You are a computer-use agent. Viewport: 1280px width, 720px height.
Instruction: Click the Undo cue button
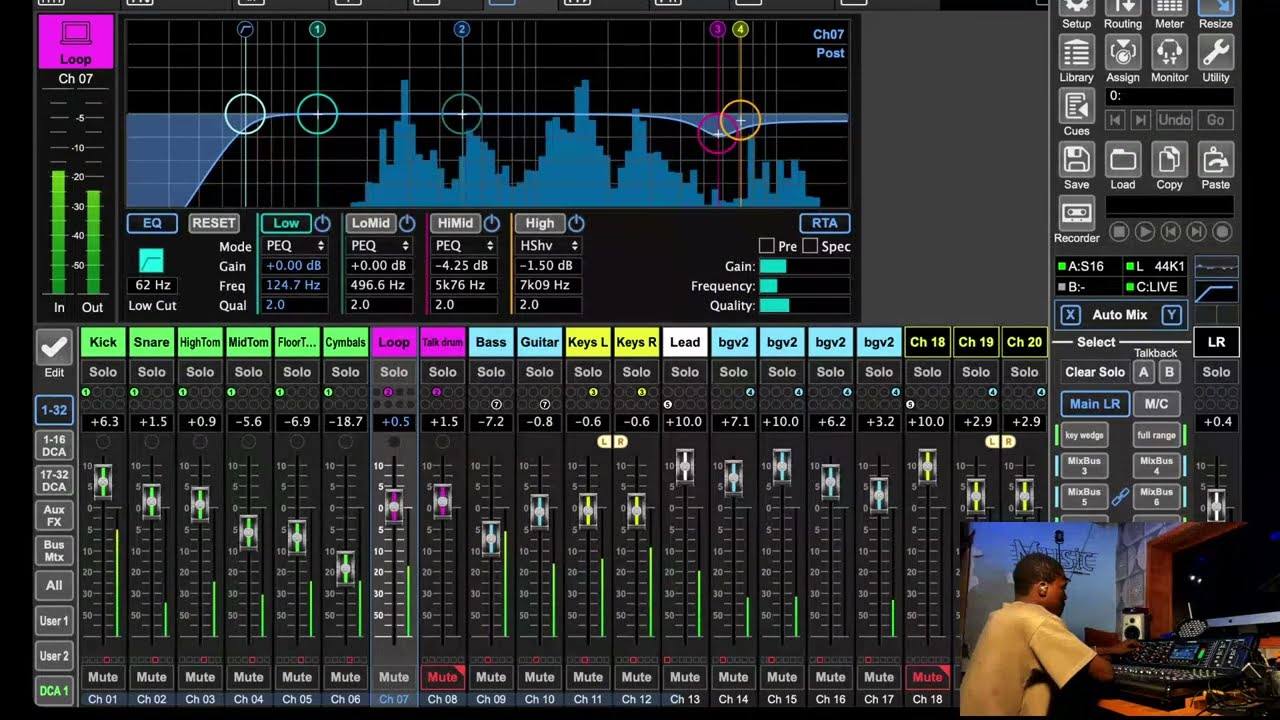coord(1174,120)
